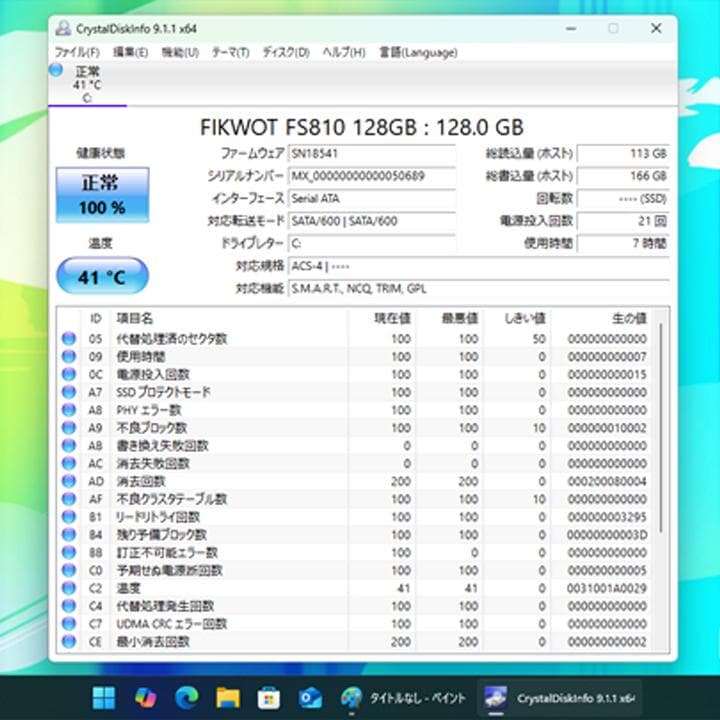Select the 不良ブロック数 row text
Screen dimensions: 720x720
[152, 428]
